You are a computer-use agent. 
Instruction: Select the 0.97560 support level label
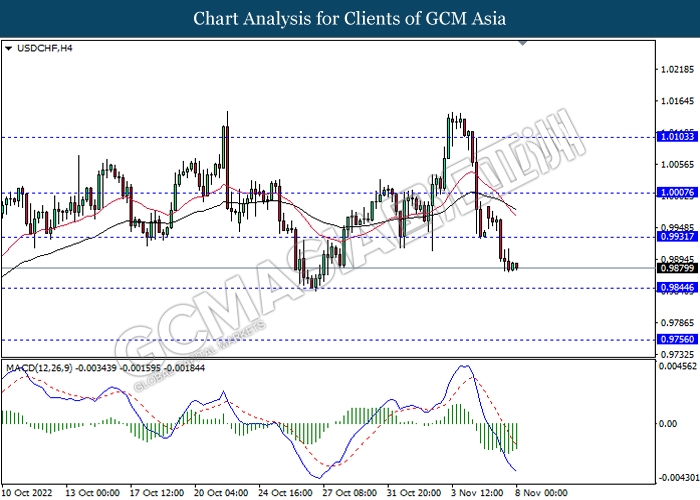[677, 339]
